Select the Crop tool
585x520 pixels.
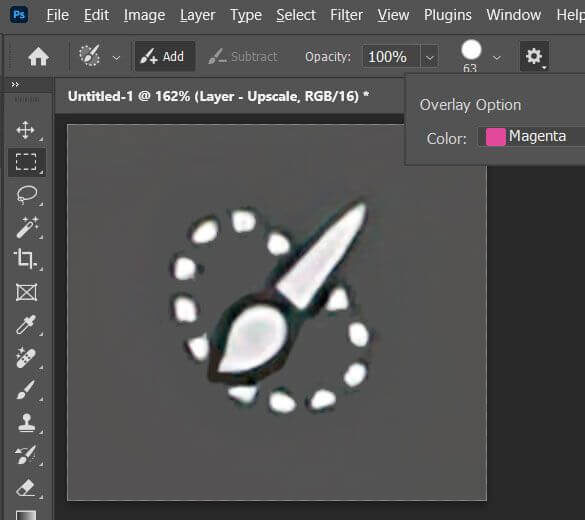[x=26, y=259]
